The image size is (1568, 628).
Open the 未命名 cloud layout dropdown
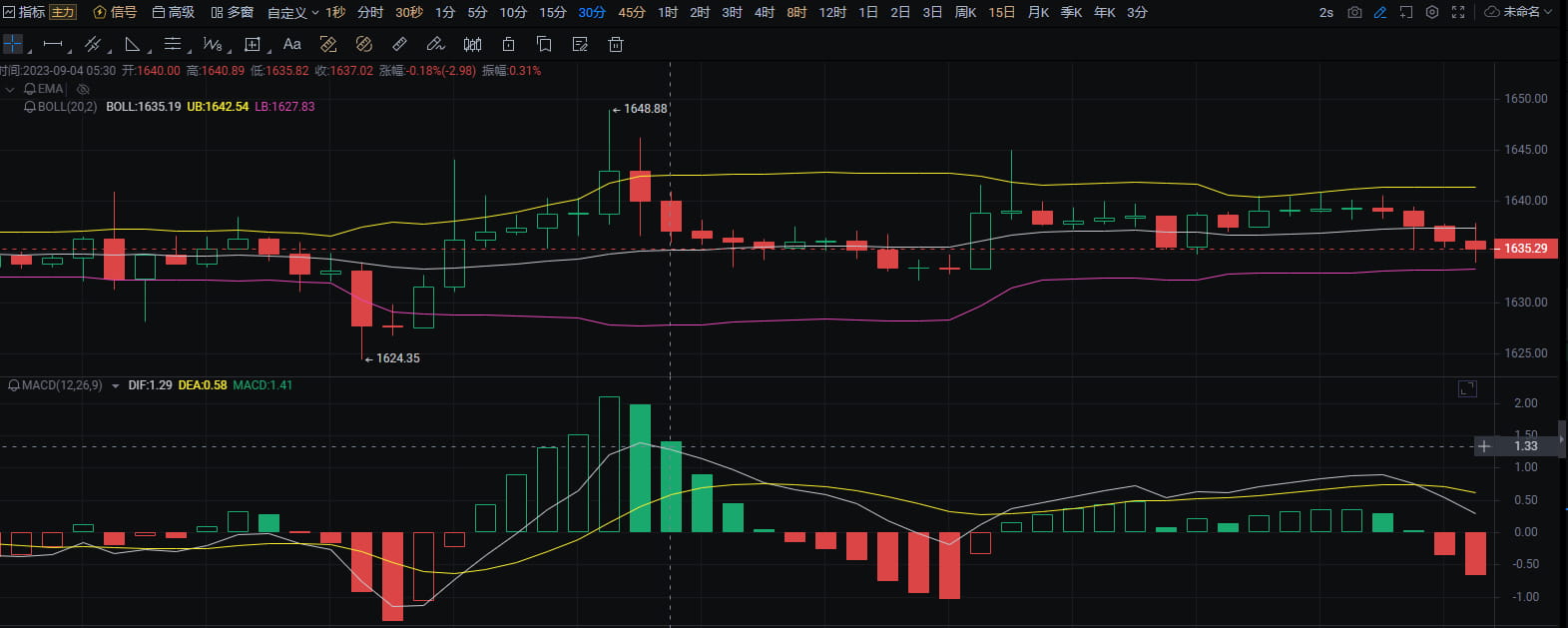[x=1519, y=12]
